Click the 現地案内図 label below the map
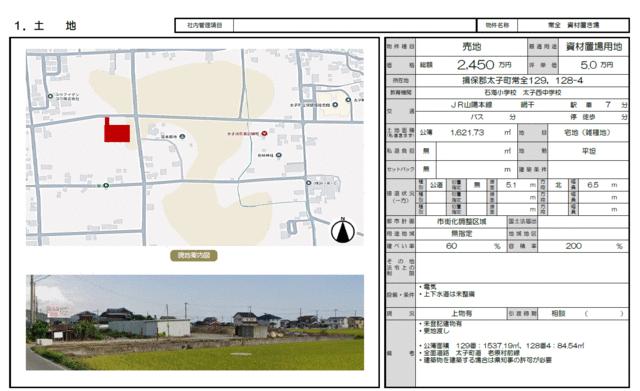Screen dimensions: 640x391 (x=193, y=256)
